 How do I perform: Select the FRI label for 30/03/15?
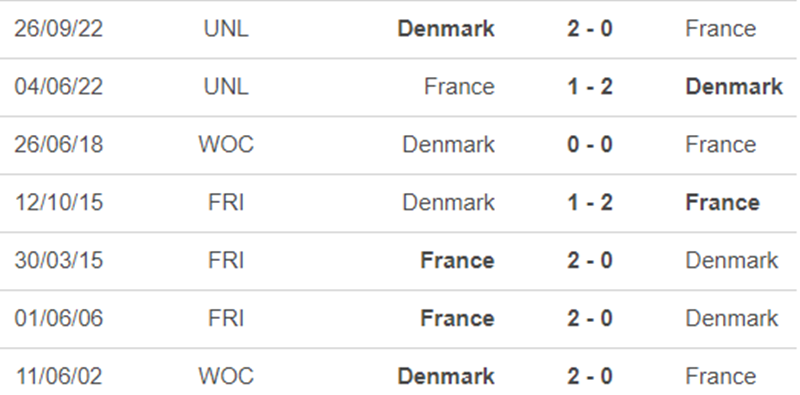point(226,261)
